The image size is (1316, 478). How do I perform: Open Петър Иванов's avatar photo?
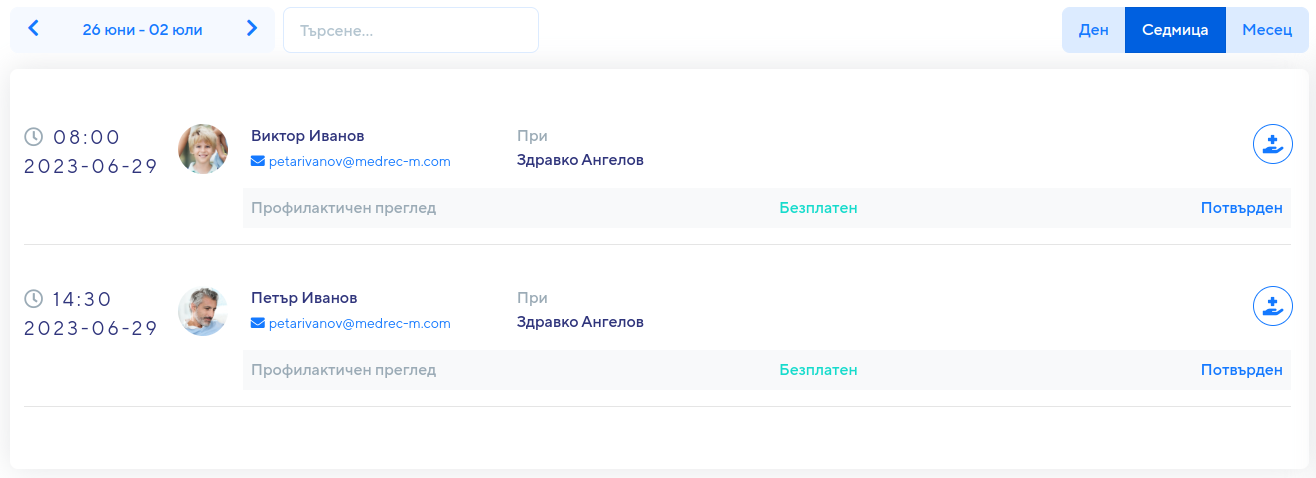point(203,311)
